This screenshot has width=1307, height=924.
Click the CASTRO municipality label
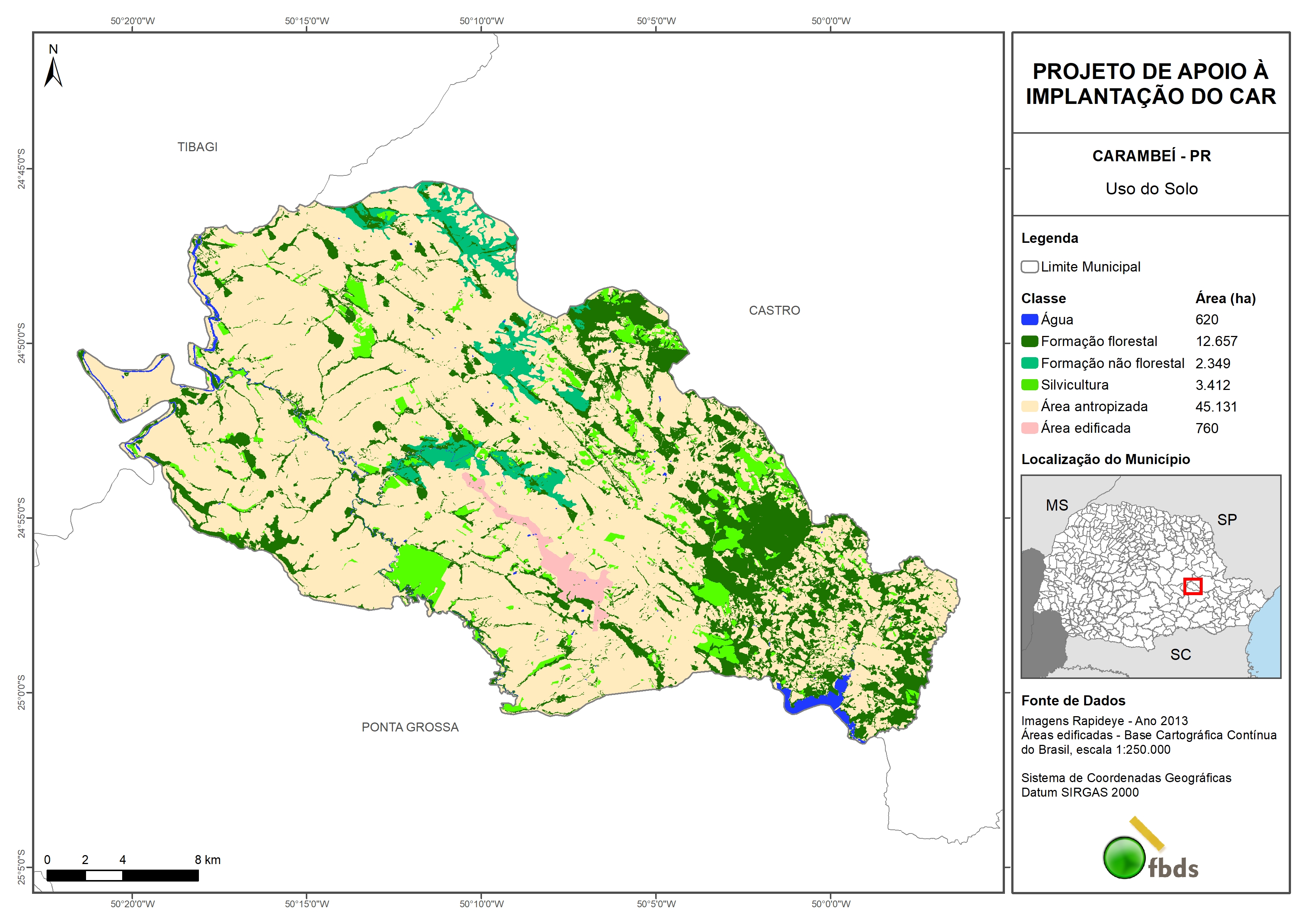pyautogui.click(x=774, y=310)
